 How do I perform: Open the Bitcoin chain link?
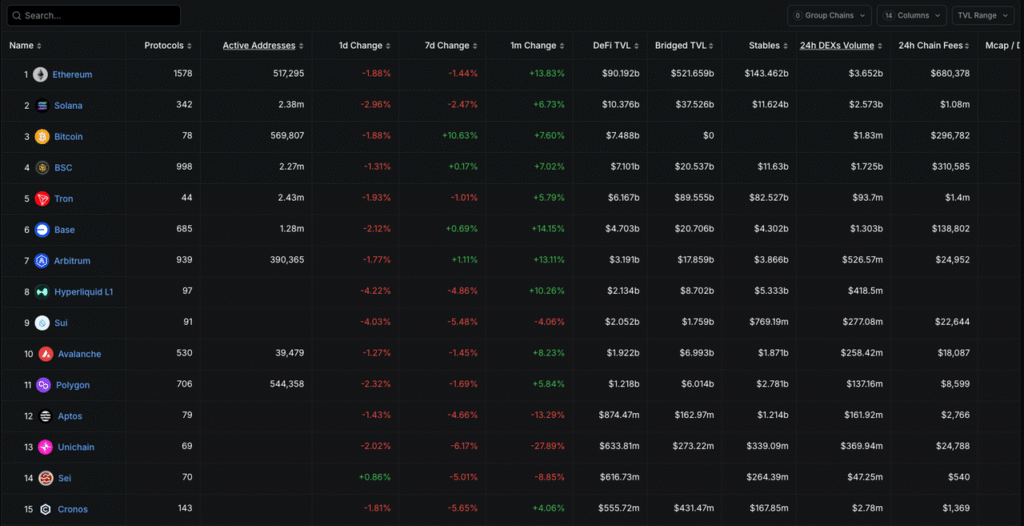tap(69, 137)
